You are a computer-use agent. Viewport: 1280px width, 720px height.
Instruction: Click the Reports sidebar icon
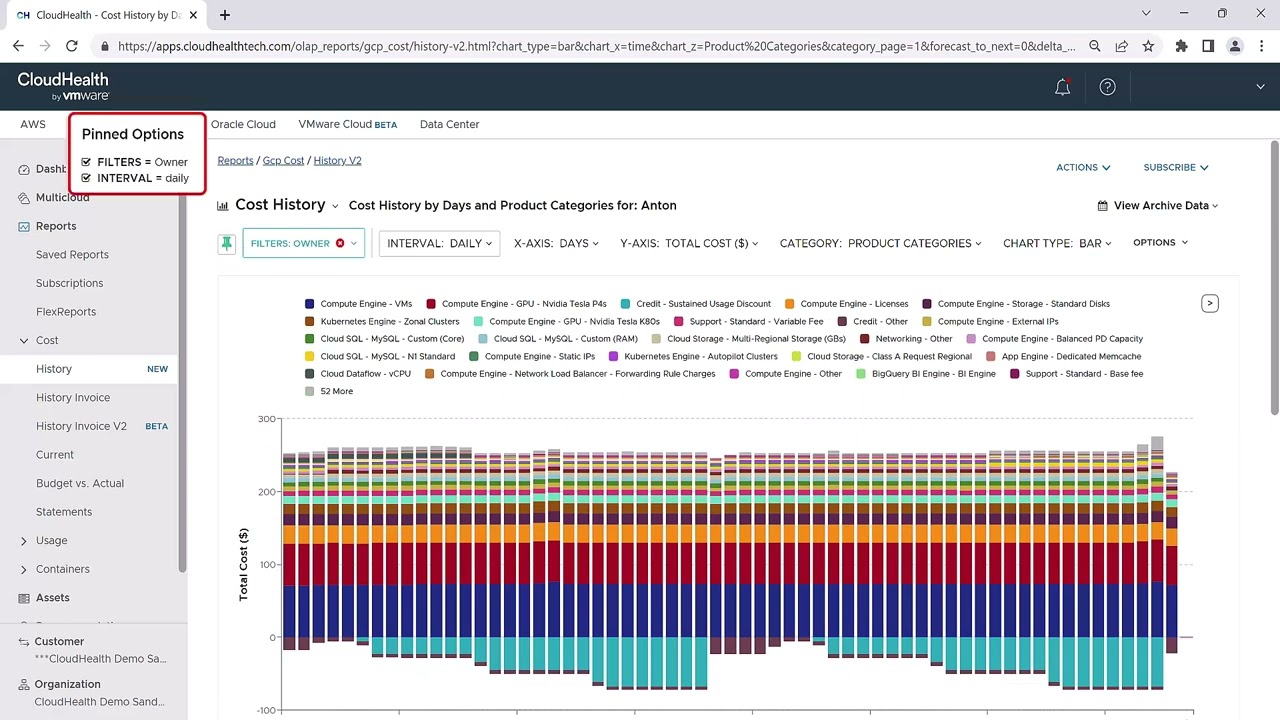point(24,226)
